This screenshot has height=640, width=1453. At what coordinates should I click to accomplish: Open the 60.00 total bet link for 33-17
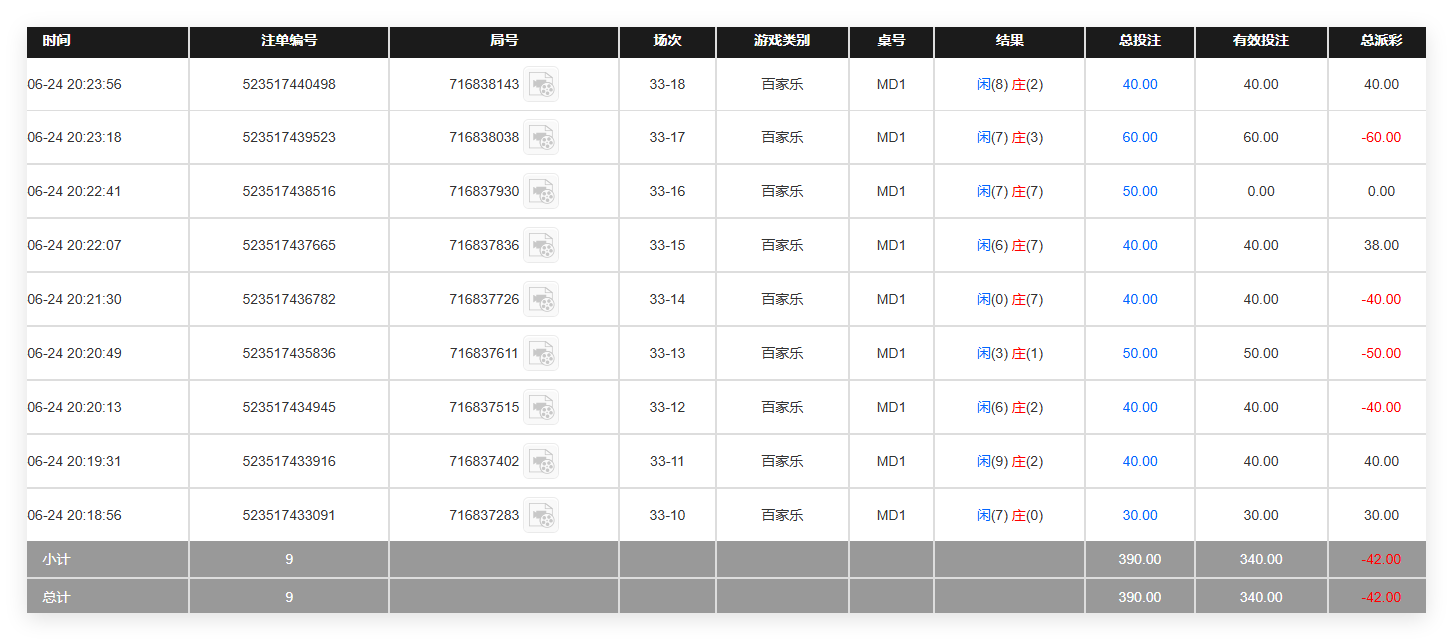click(1140, 137)
